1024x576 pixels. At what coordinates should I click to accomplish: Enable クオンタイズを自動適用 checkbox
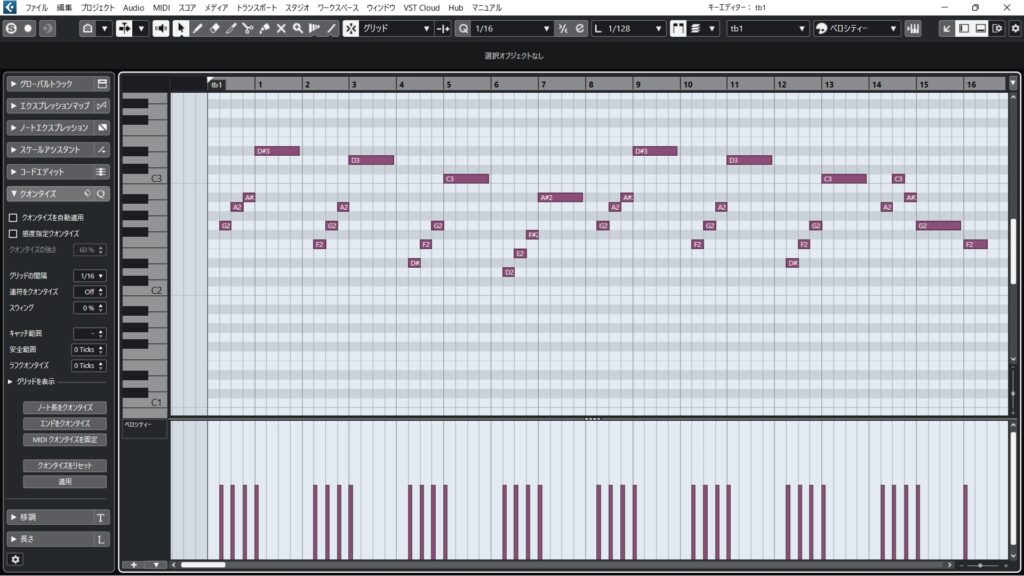(x=13, y=217)
